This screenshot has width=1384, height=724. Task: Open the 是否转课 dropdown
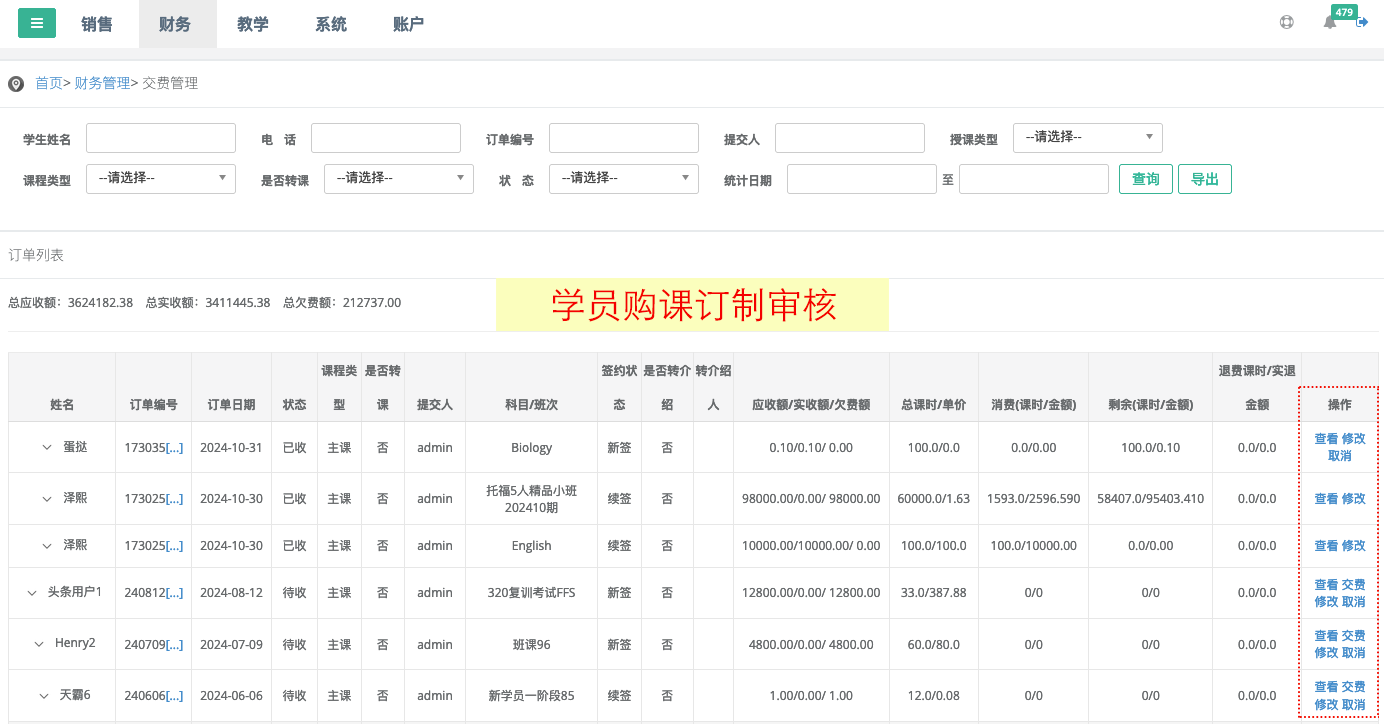398,178
